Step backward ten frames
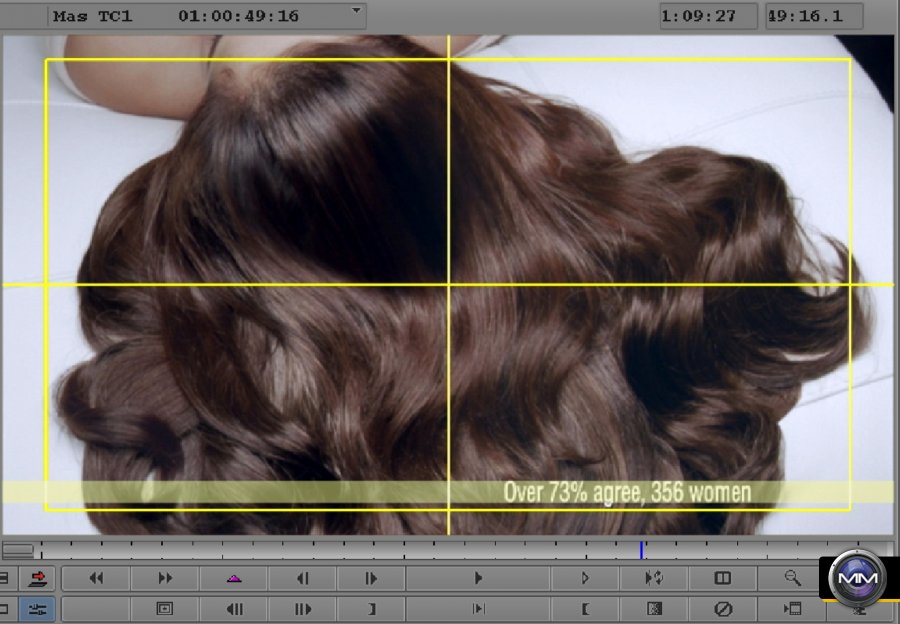 coord(234,609)
